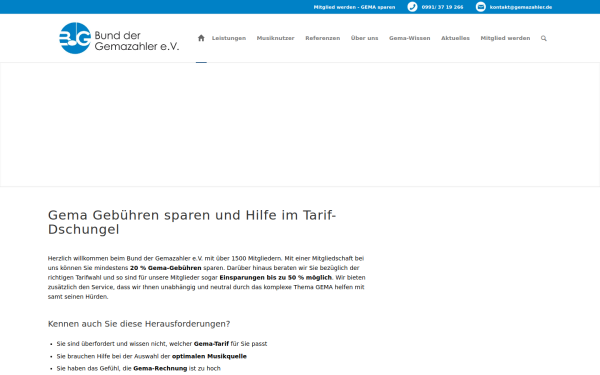Click the envelope mail icon in top bar
This screenshot has width=600, height=375.
(481, 7)
